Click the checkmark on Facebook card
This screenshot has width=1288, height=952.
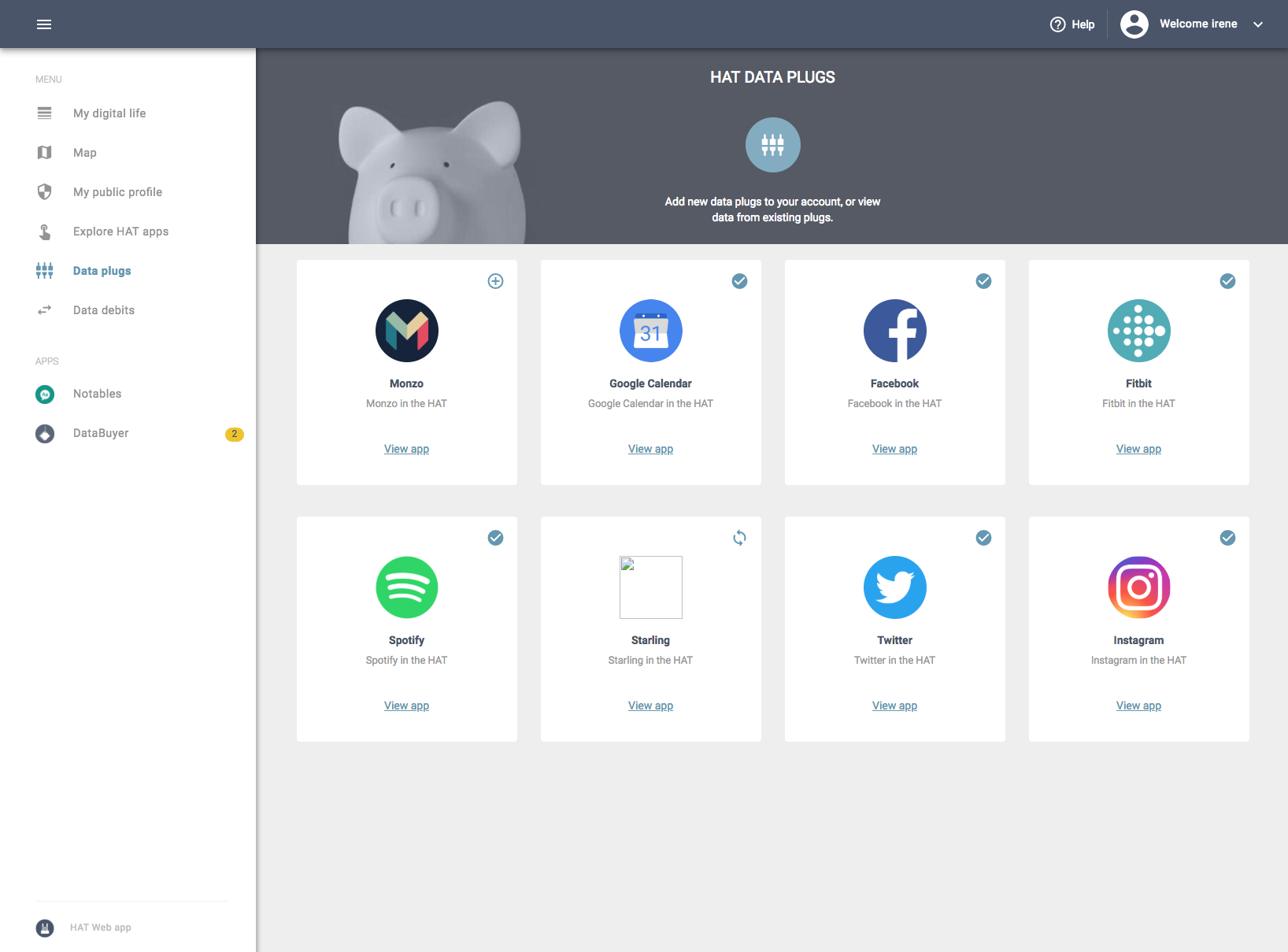click(x=984, y=281)
